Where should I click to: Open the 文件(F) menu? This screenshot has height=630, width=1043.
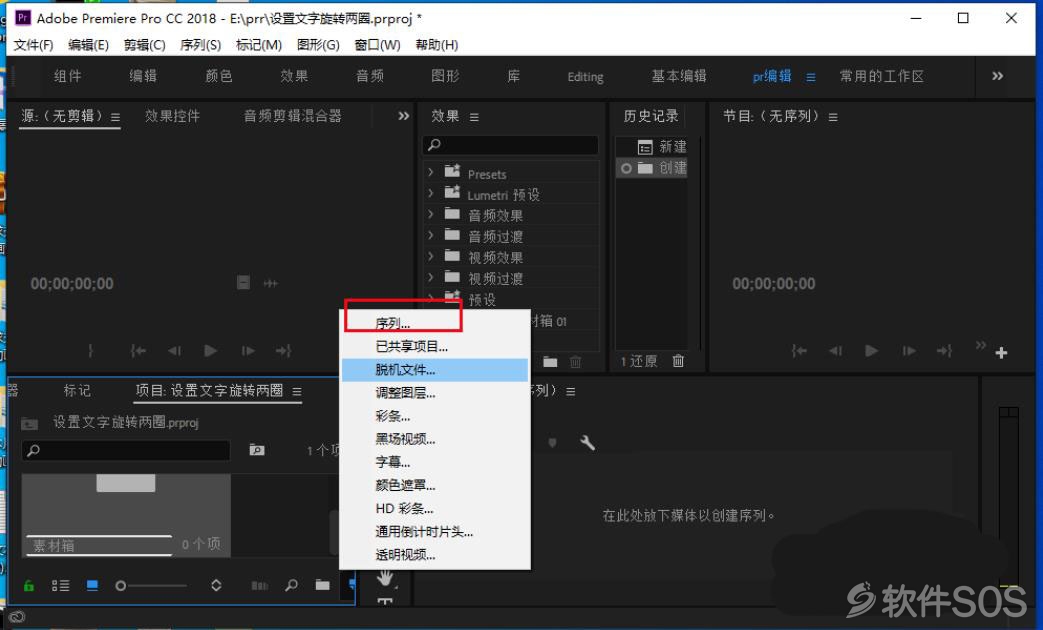[33, 45]
